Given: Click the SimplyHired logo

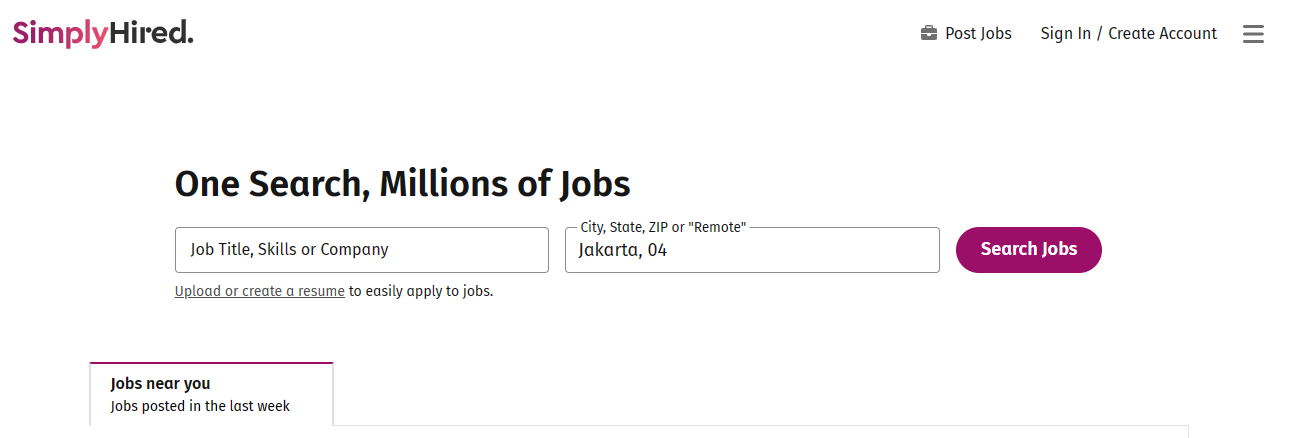Looking at the screenshot, I should pyautogui.click(x=103, y=34).
